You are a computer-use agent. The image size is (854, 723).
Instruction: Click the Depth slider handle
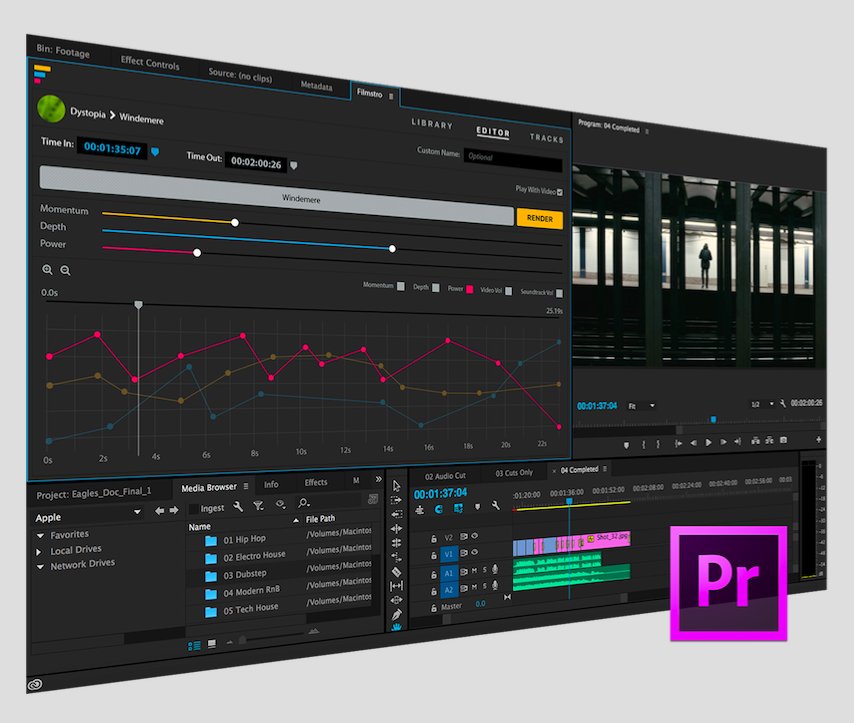coord(392,248)
